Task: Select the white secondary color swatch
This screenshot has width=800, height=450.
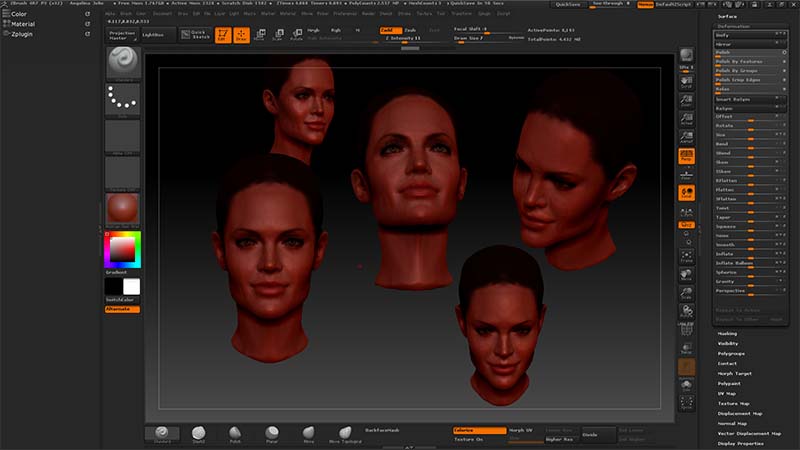Action: (131, 287)
